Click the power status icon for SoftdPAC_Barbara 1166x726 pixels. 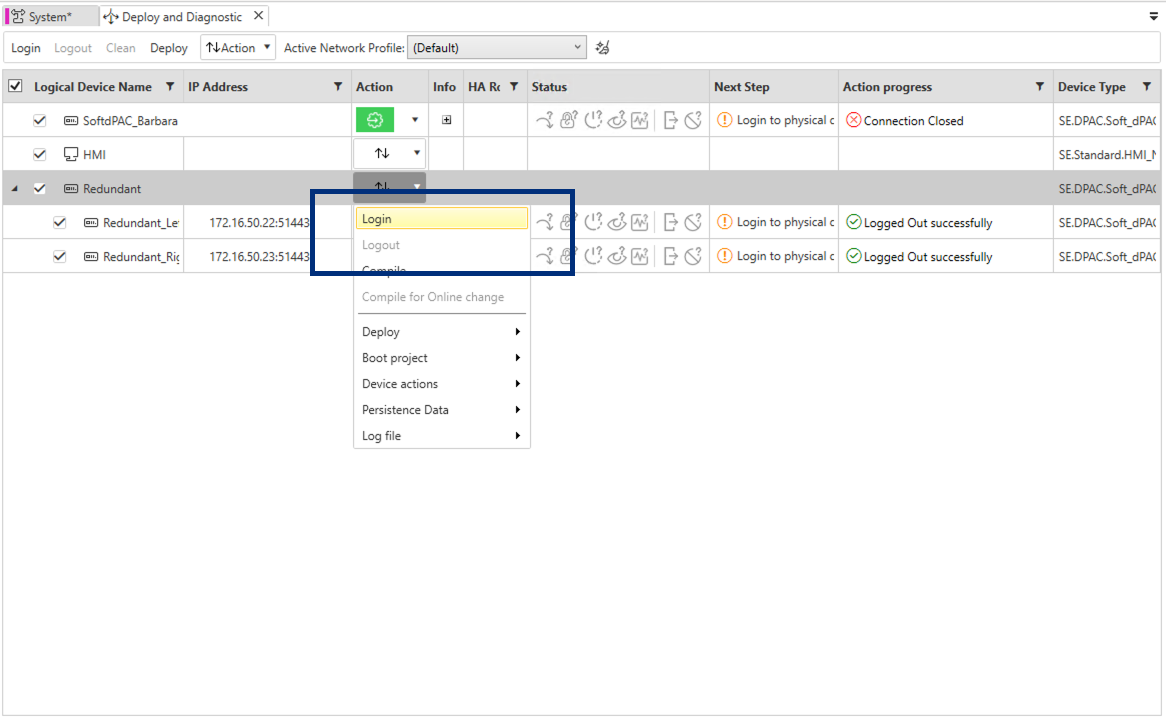point(593,120)
